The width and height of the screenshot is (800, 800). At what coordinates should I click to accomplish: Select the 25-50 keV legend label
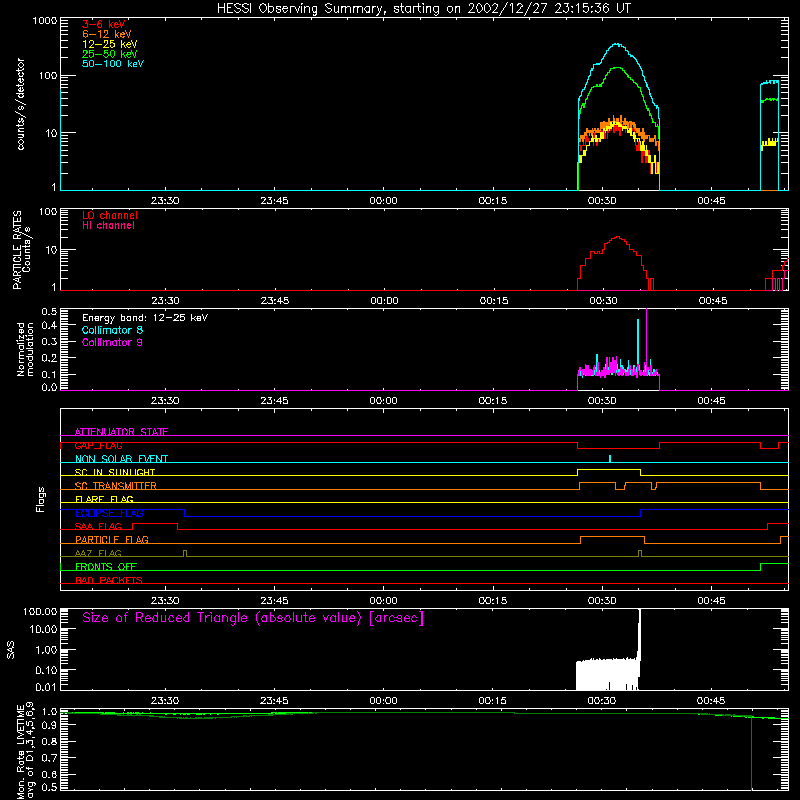pos(110,54)
